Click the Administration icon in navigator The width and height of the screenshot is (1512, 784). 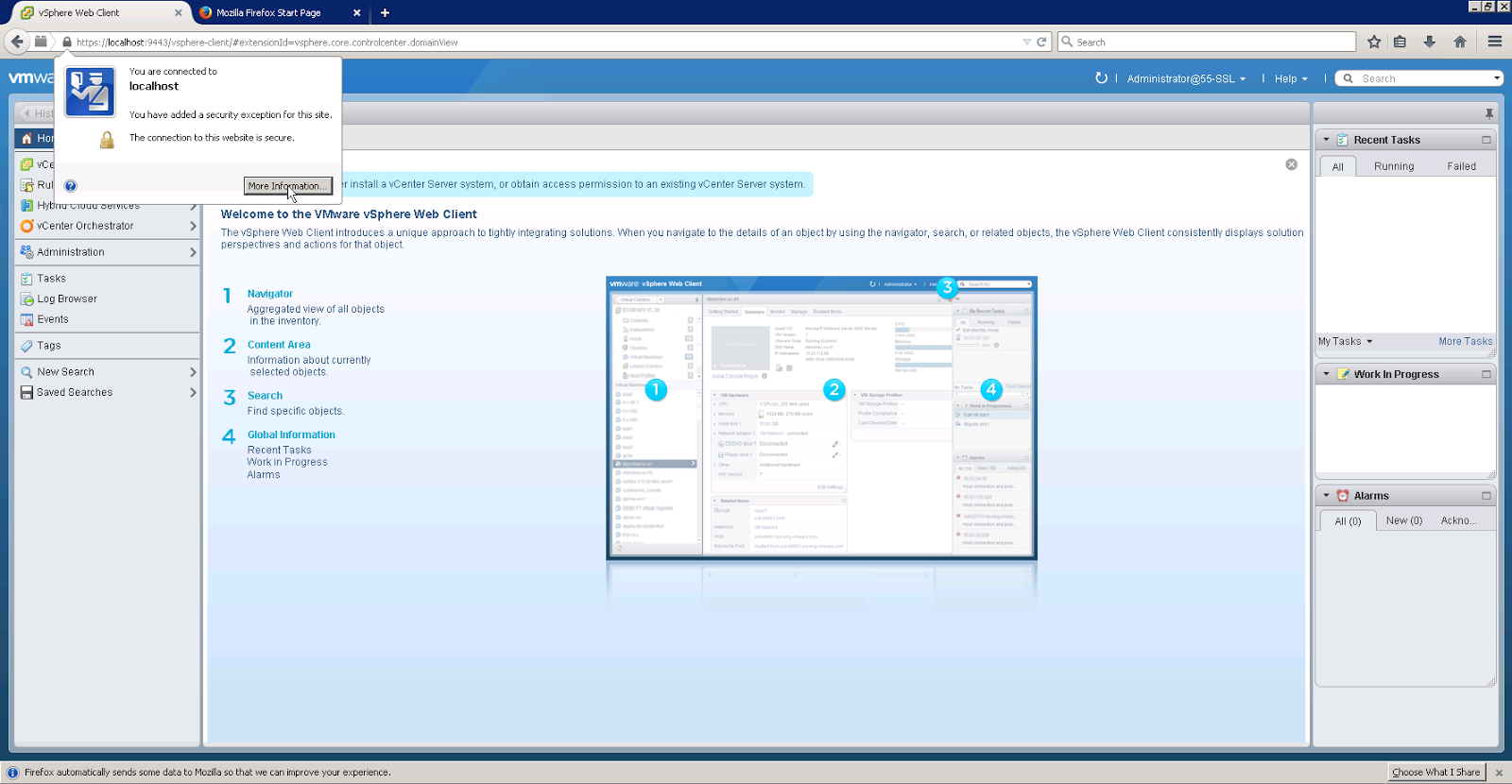pyautogui.click(x=27, y=252)
